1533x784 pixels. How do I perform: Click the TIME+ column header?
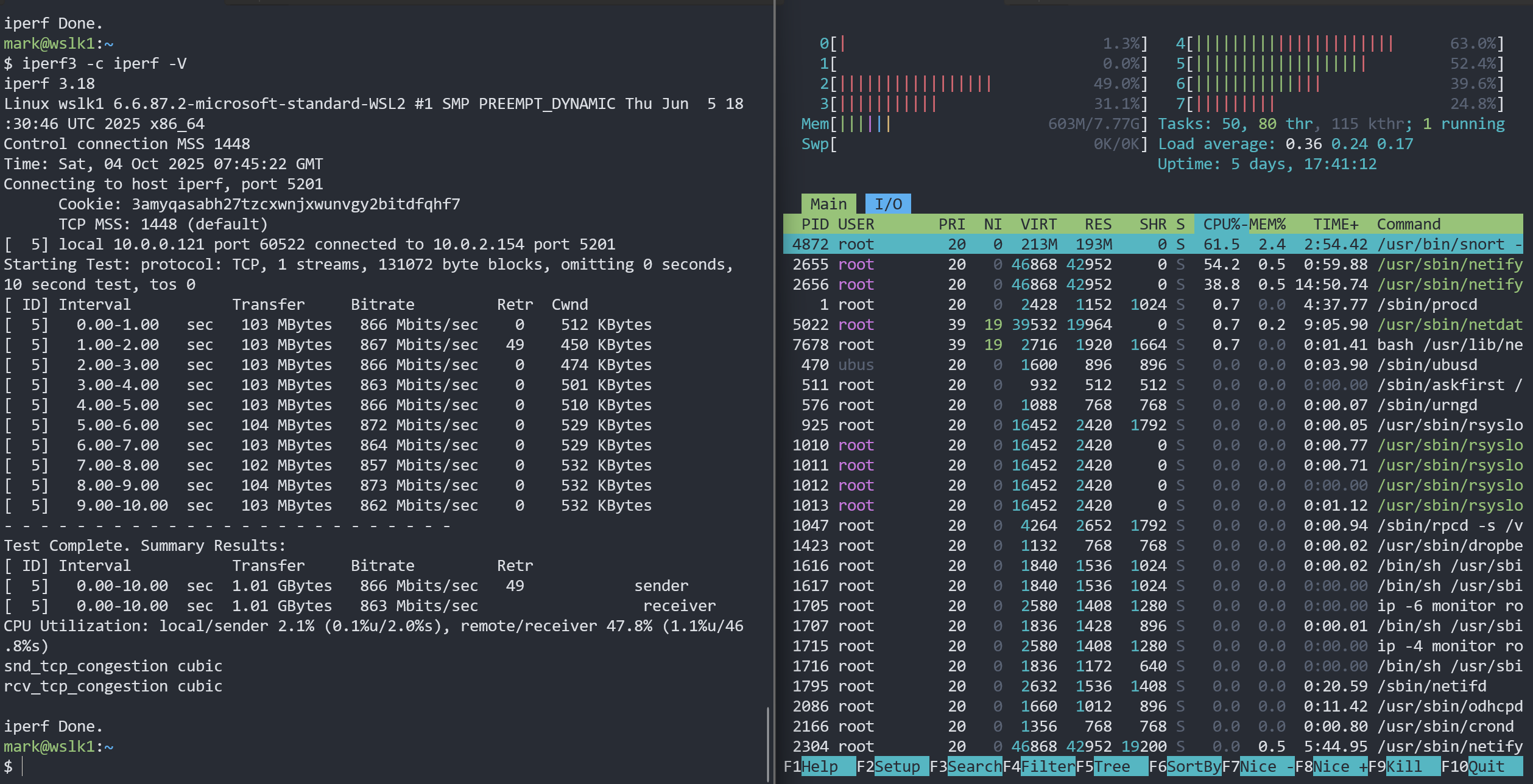(x=1335, y=224)
